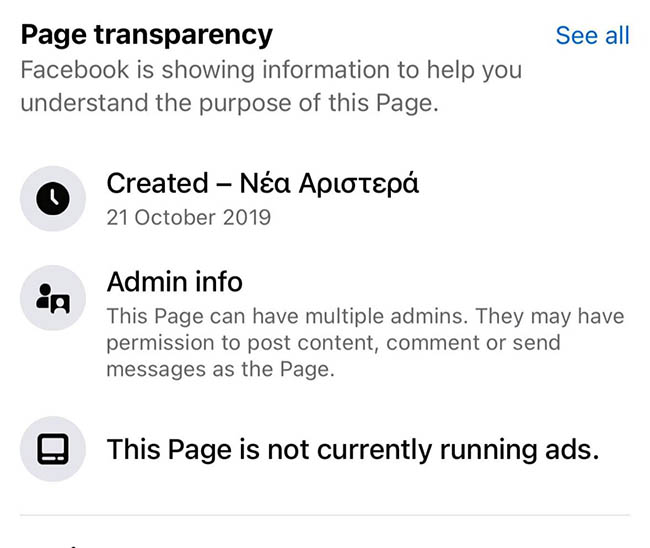Open the See all link
The height and width of the screenshot is (548, 650).
[x=592, y=35]
